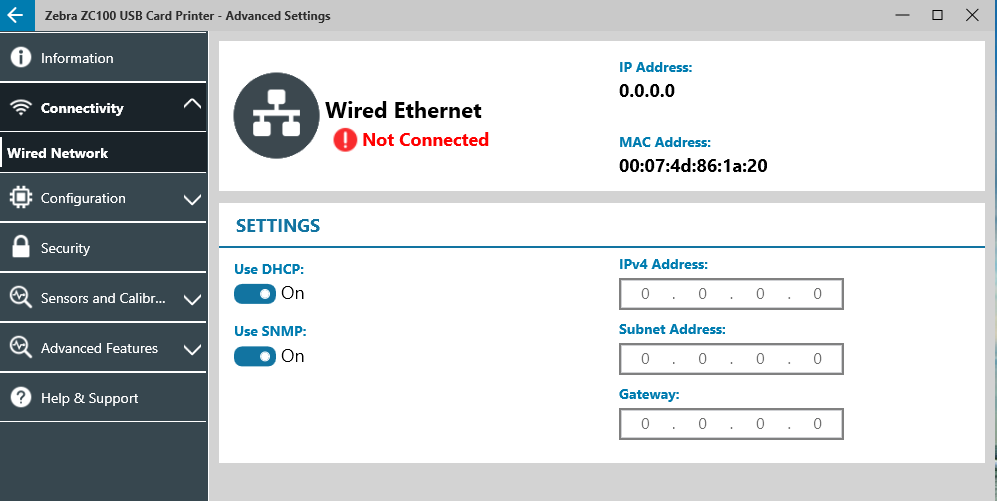Click the Gateway address field
The height and width of the screenshot is (501, 997).
[x=731, y=423]
